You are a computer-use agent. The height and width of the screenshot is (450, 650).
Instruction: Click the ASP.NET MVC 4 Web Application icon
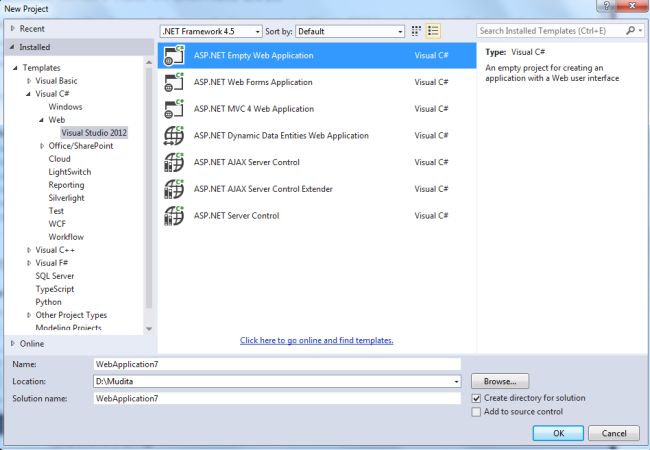click(174, 109)
